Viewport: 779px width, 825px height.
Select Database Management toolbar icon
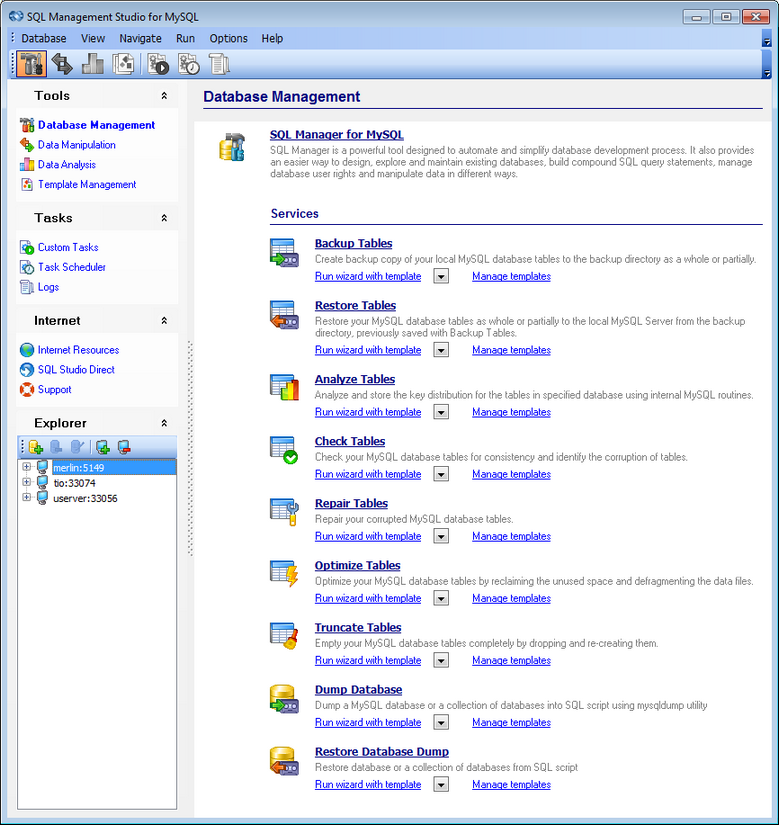[x=31, y=64]
